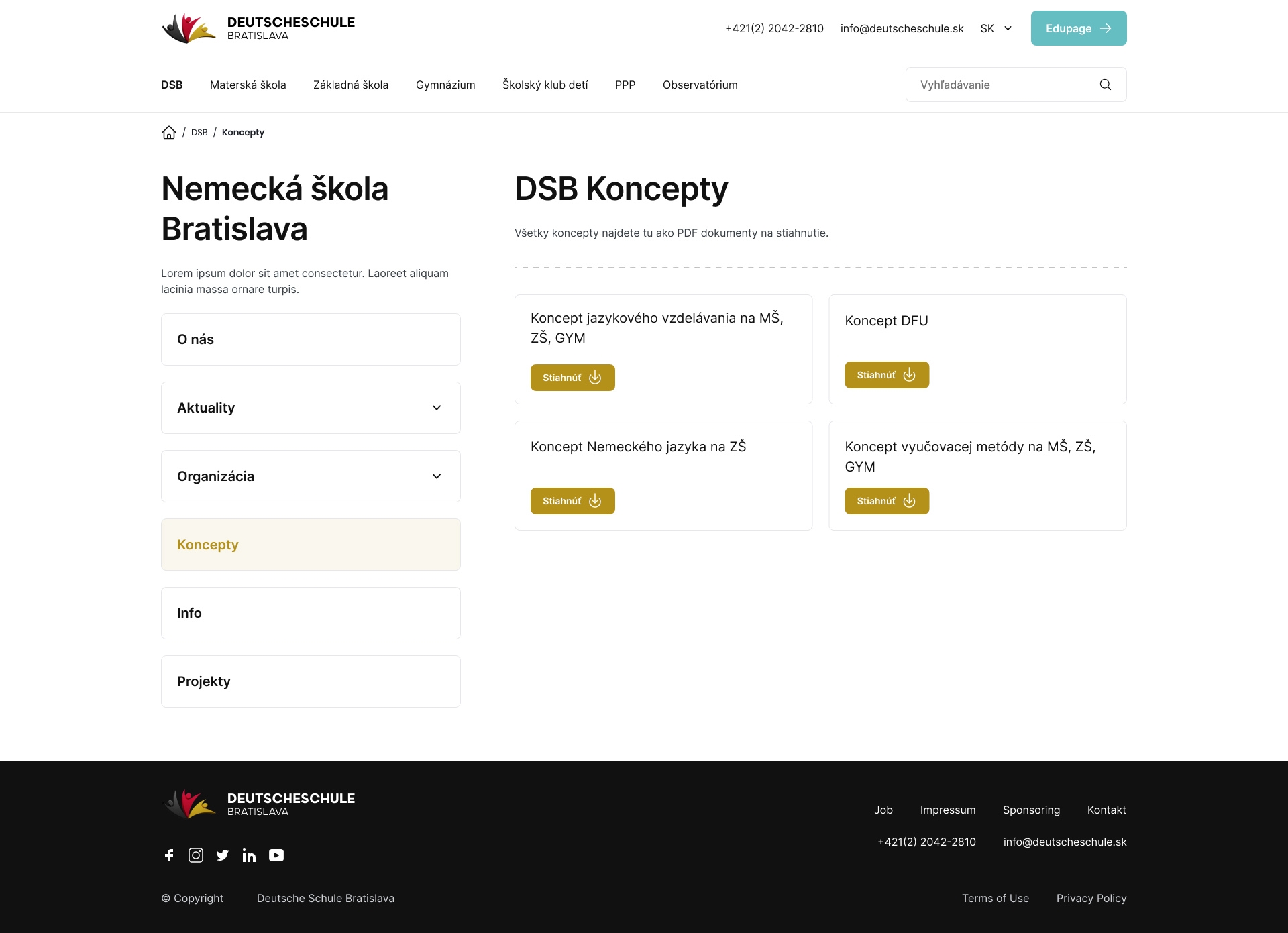Focus the Vyhľadávanie search field
This screenshot has height=933, width=1288.
(x=1003, y=85)
